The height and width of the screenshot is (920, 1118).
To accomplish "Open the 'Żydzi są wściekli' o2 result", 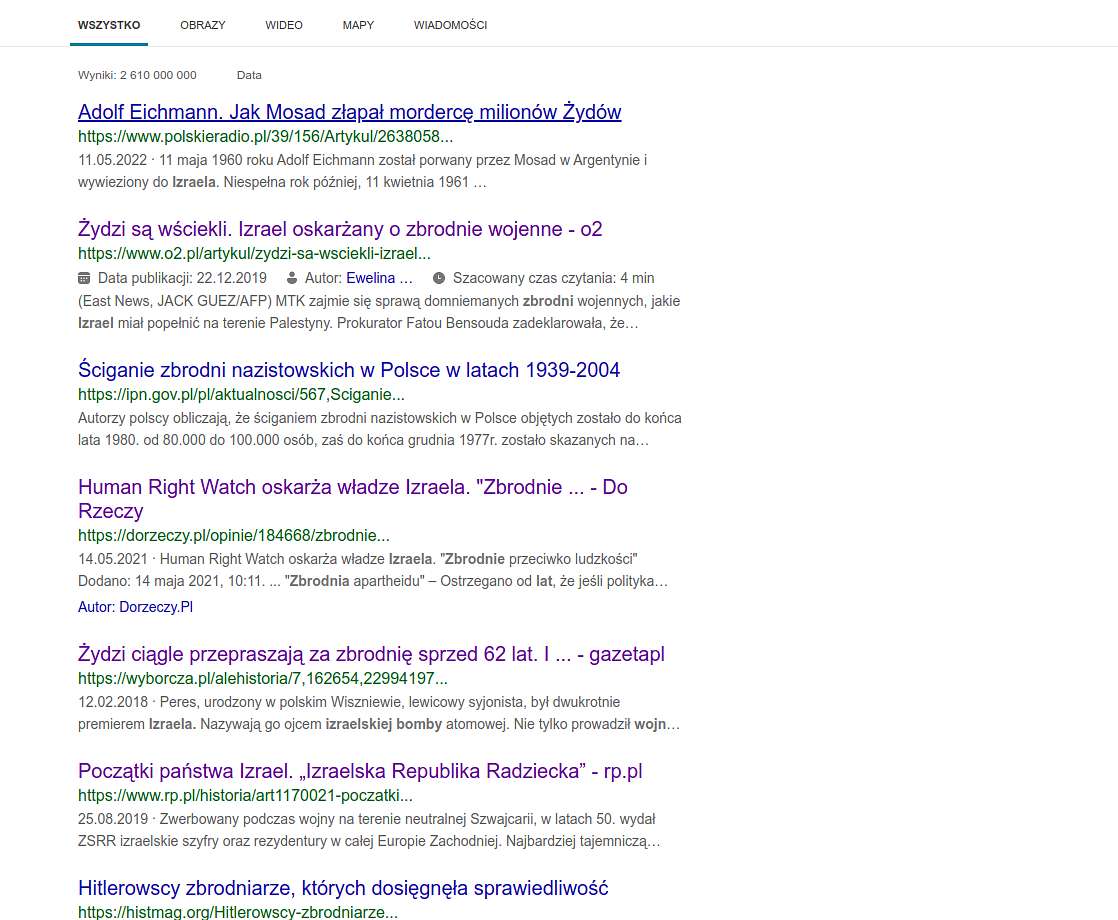I will point(340,229).
